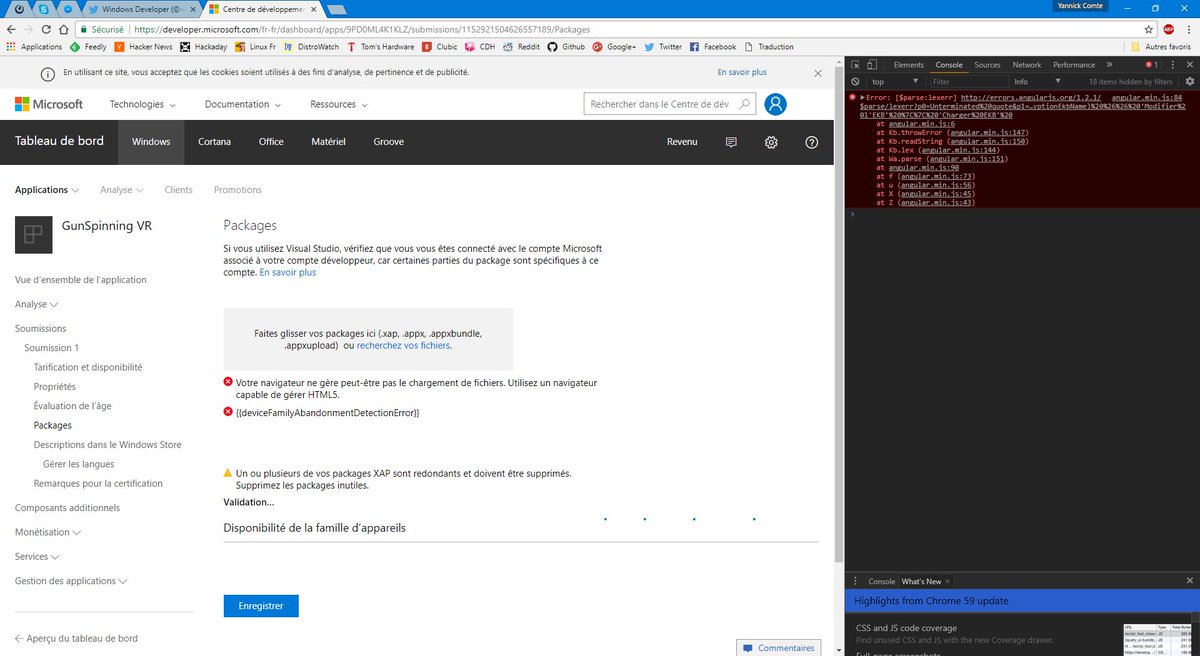Toggle the DevTools device toolbar icon
This screenshot has width=1200, height=656.
tap(874, 65)
